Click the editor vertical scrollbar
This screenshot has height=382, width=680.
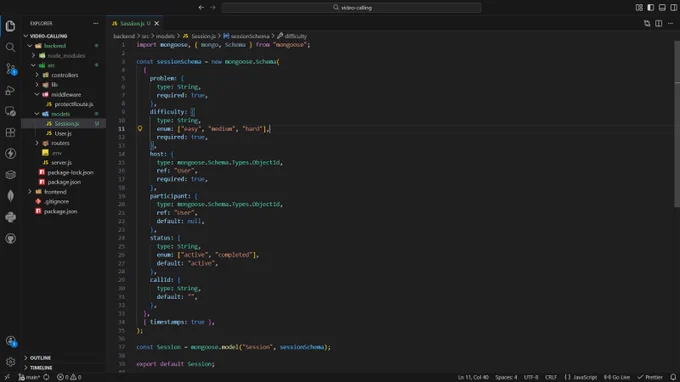pos(677,123)
